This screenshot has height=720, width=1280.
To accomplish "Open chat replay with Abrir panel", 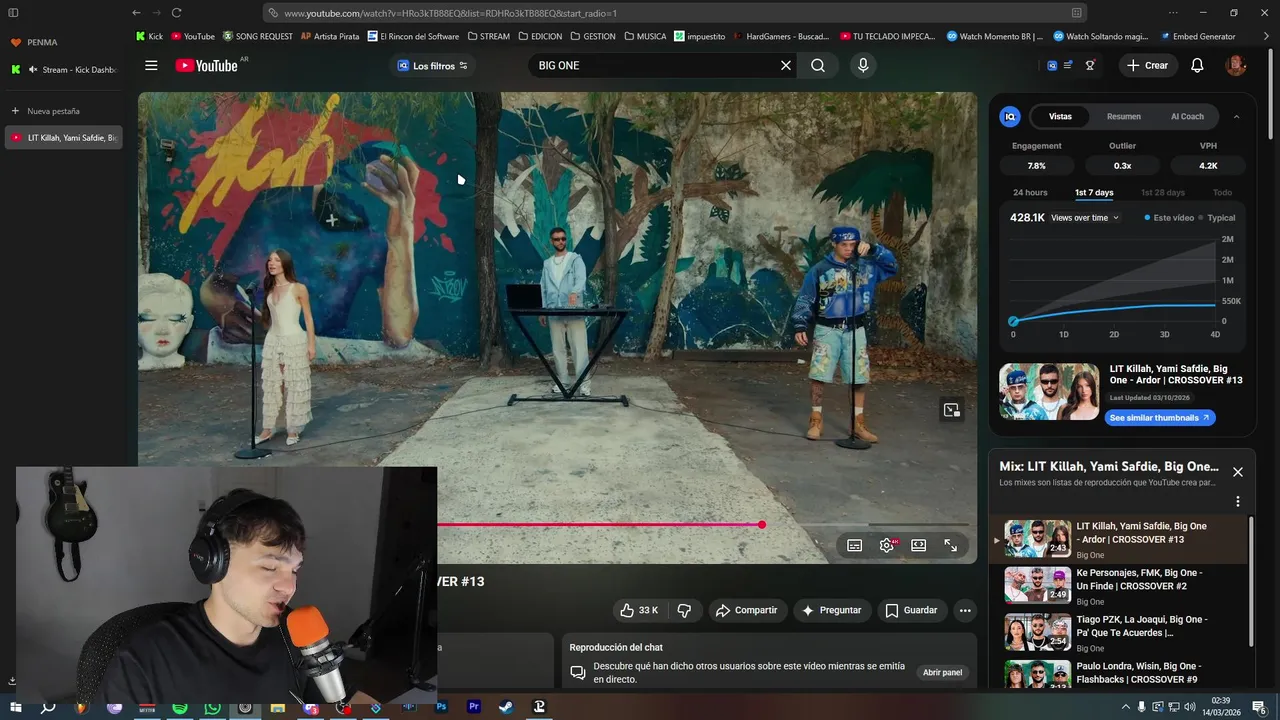I will pyautogui.click(x=942, y=672).
